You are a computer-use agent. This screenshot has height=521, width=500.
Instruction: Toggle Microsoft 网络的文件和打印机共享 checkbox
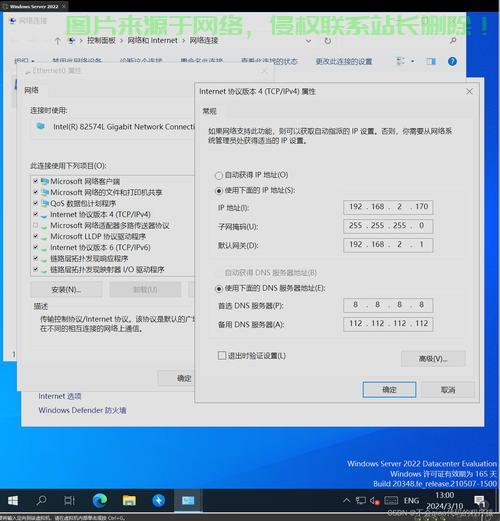[36, 192]
